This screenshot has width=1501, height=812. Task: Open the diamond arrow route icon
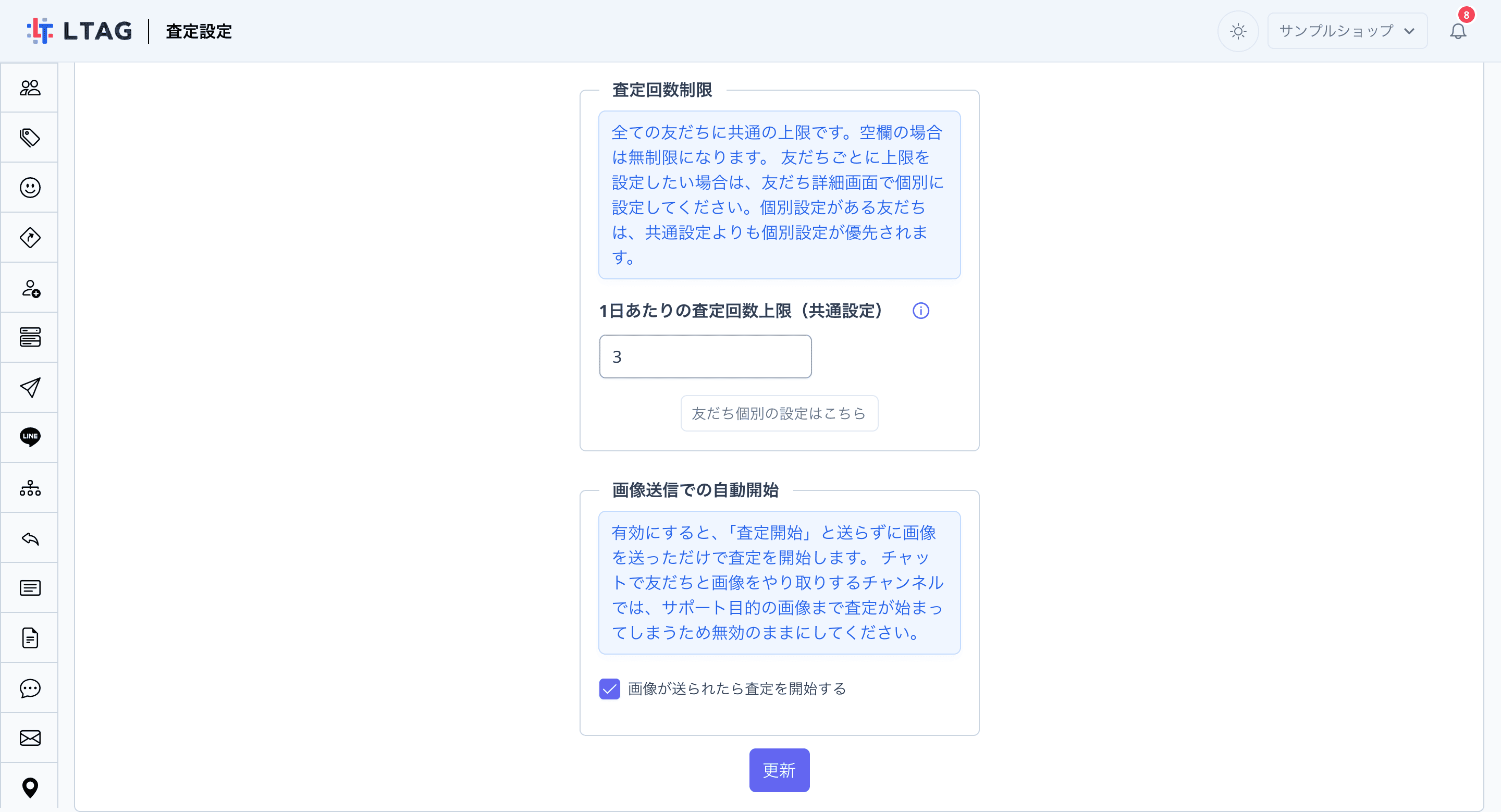30,238
